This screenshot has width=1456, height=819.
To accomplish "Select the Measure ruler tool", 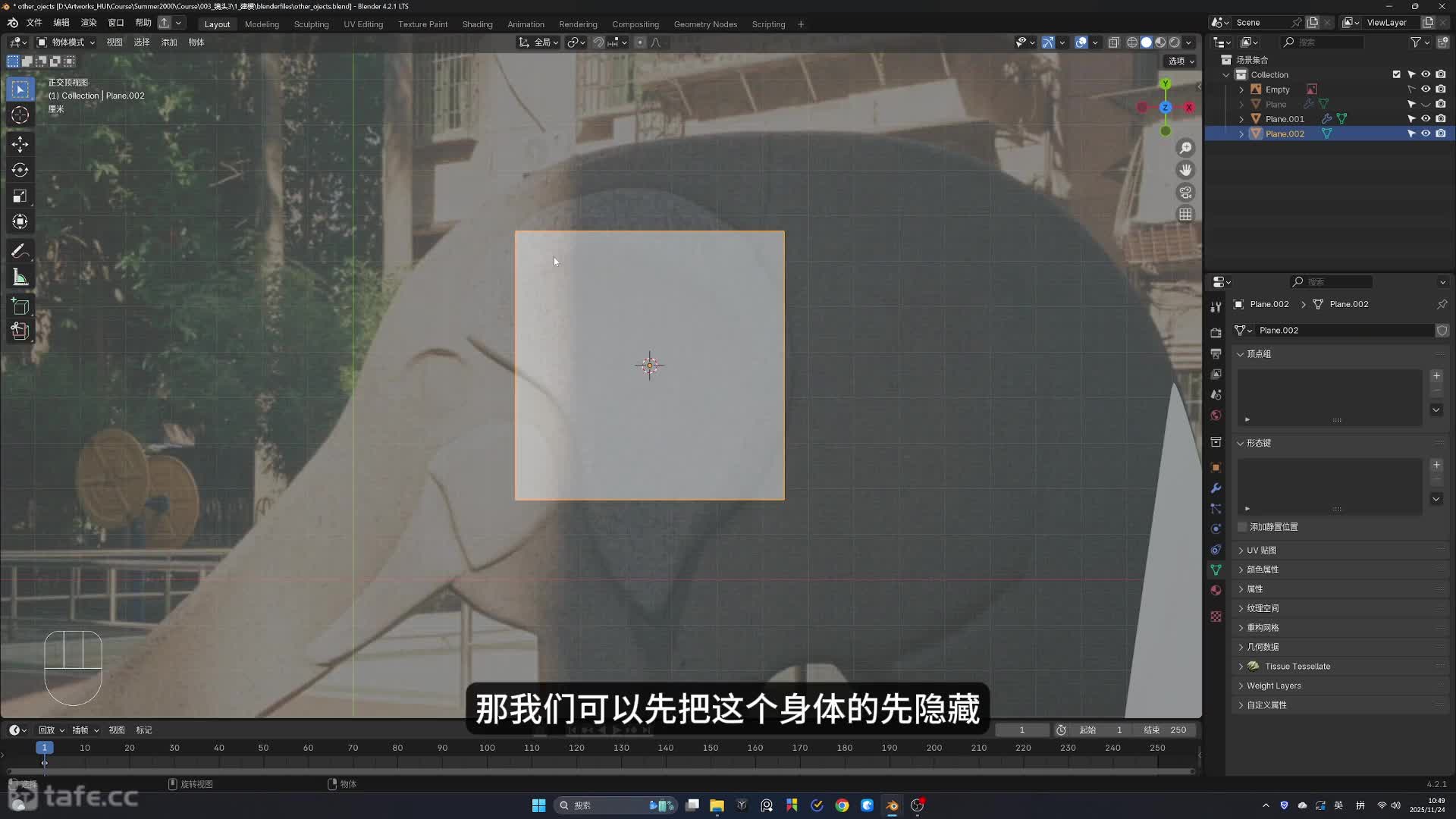I will (x=20, y=278).
